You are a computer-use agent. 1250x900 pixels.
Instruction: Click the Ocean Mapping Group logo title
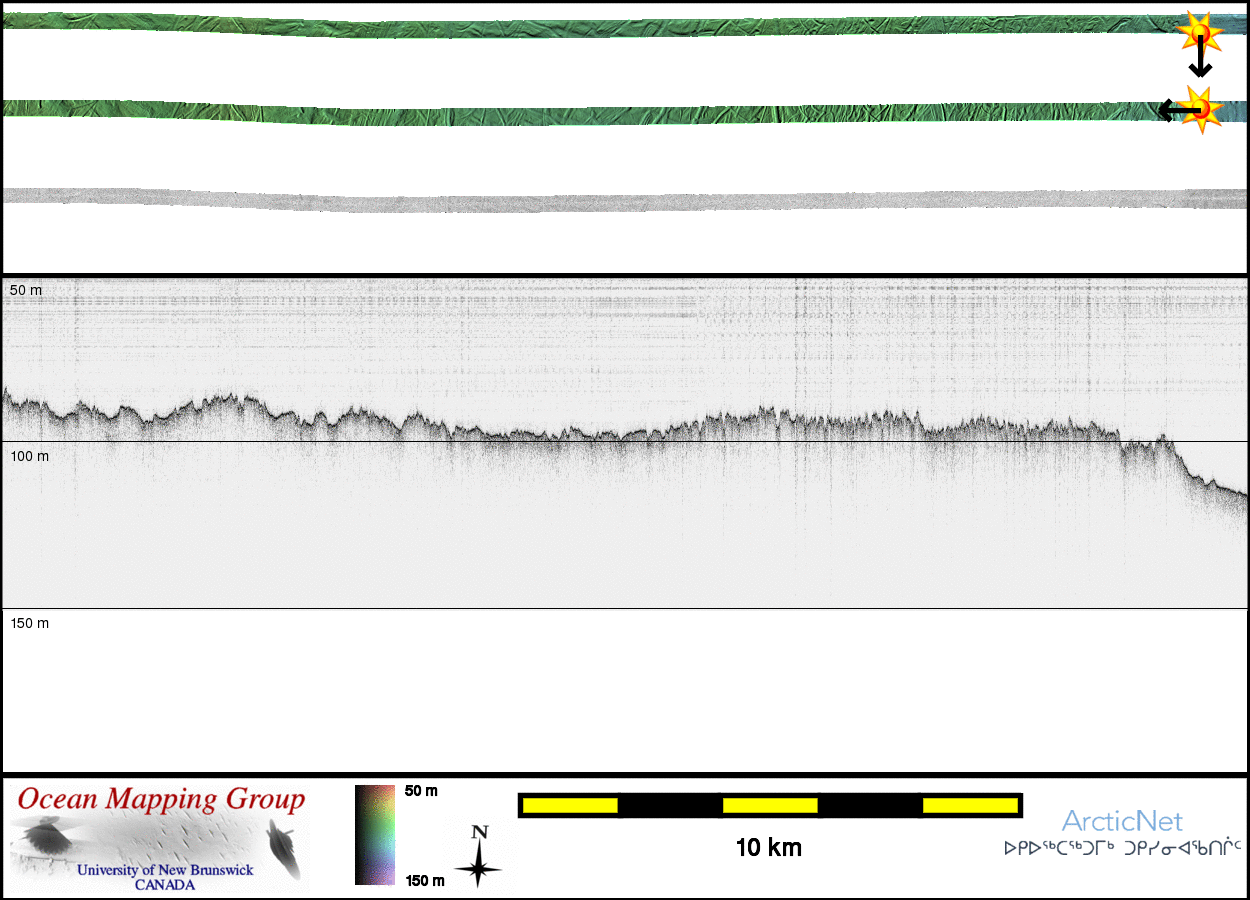pyautogui.click(x=161, y=800)
